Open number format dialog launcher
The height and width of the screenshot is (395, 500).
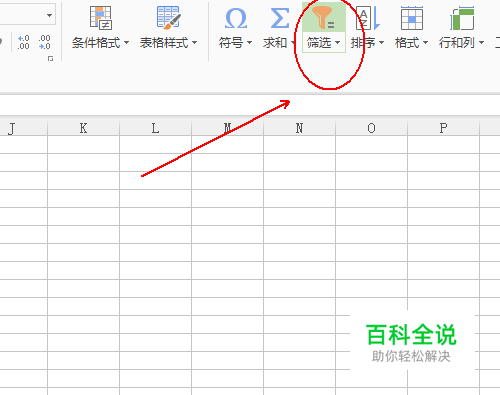pos(50,59)
